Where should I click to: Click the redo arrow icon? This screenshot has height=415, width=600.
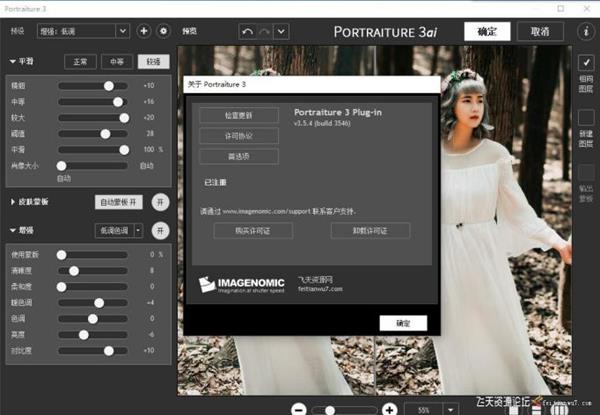264,32
